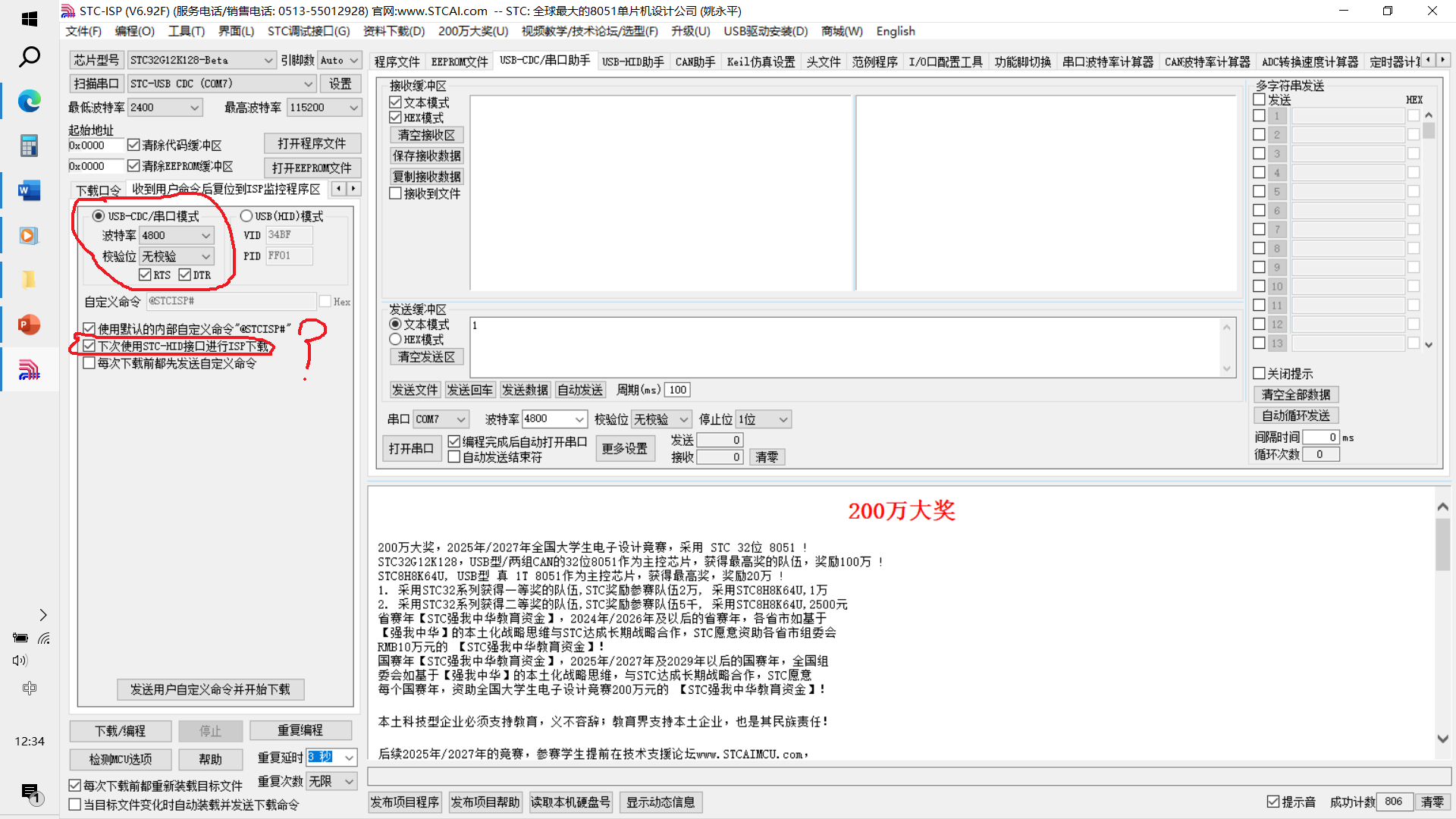
Task: Click 发送用户自定义命令并开始下载 button
Action: click(210, 689)
